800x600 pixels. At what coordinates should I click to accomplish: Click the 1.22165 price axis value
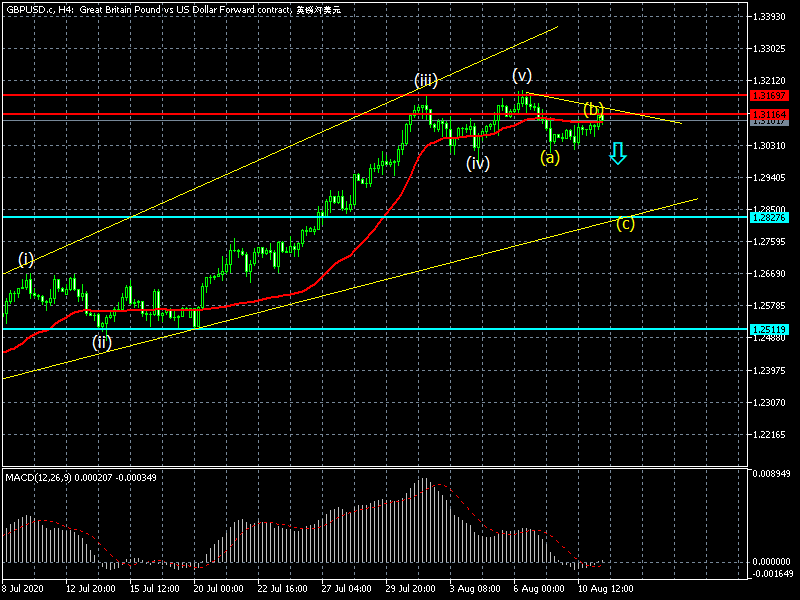coord(769,435)
